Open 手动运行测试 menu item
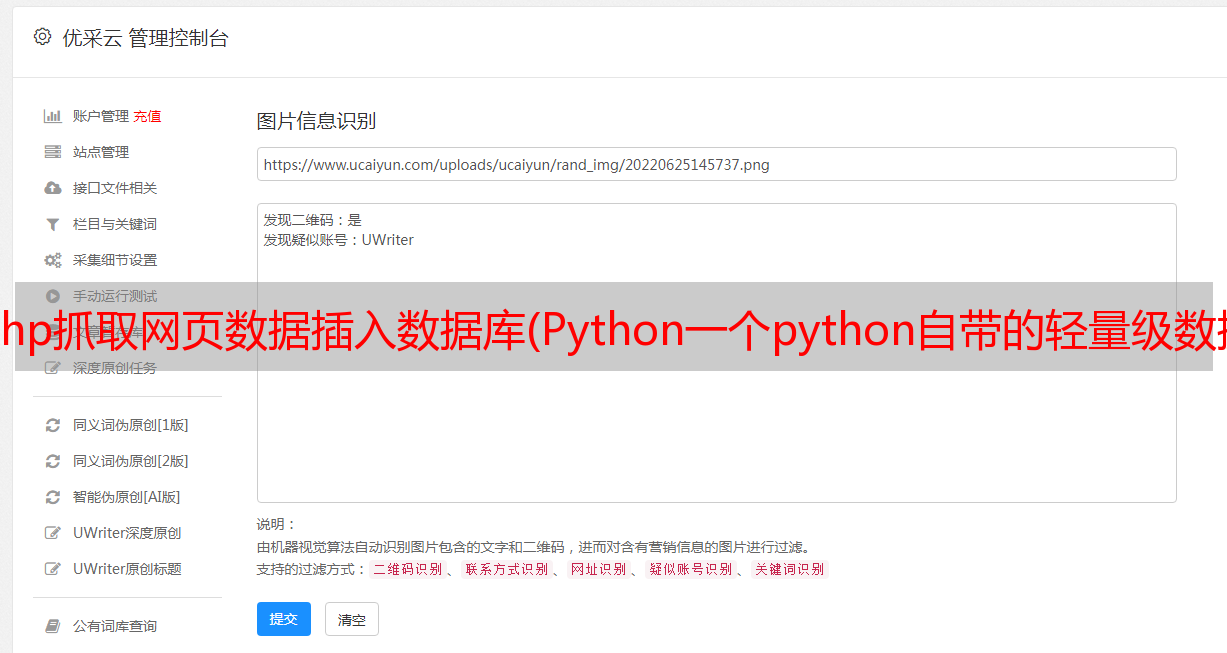Image resolution: width=1227 pixels, height=653 pixels. (115, 296)
